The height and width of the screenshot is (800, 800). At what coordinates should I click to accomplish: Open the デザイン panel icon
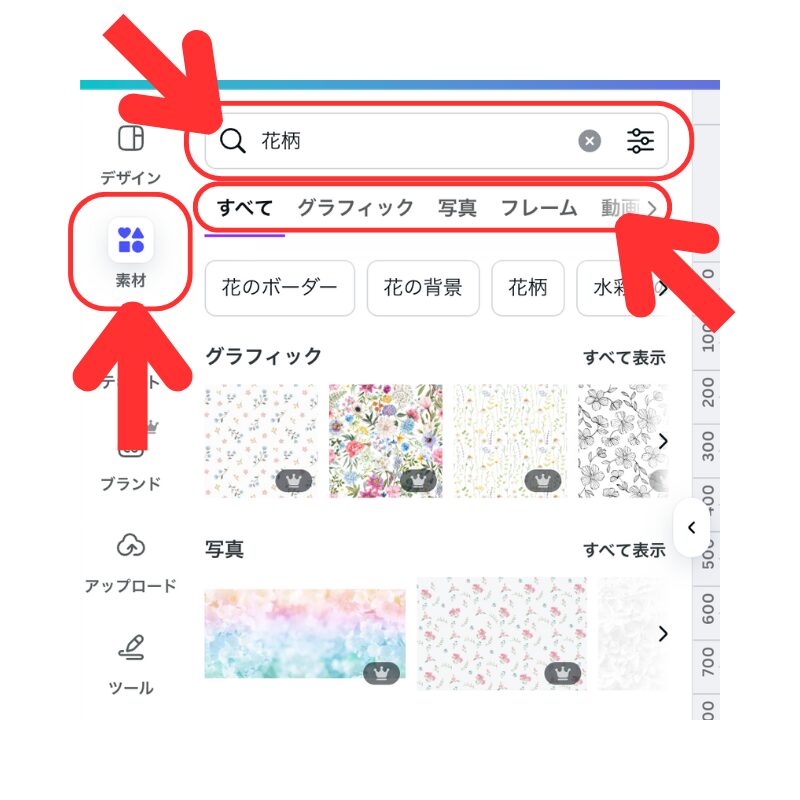[131, 138]
